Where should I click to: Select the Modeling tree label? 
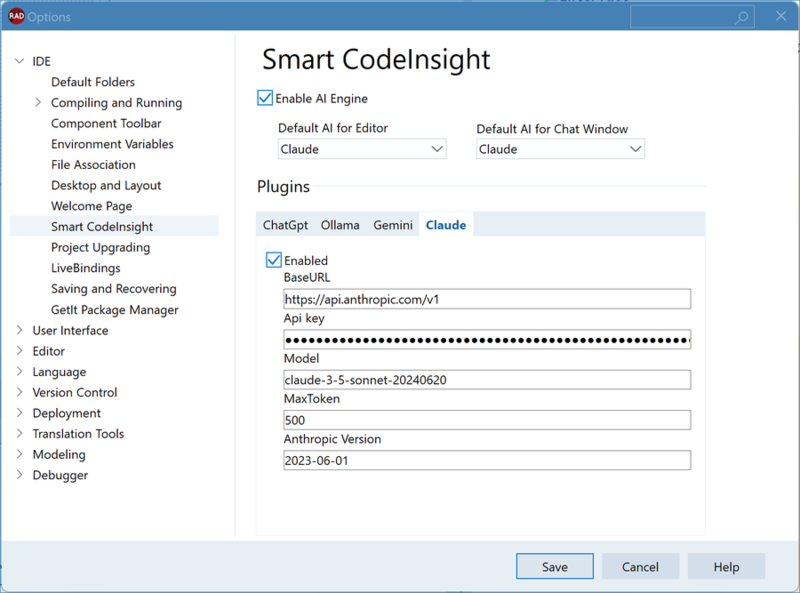click(x=59, y=454)
